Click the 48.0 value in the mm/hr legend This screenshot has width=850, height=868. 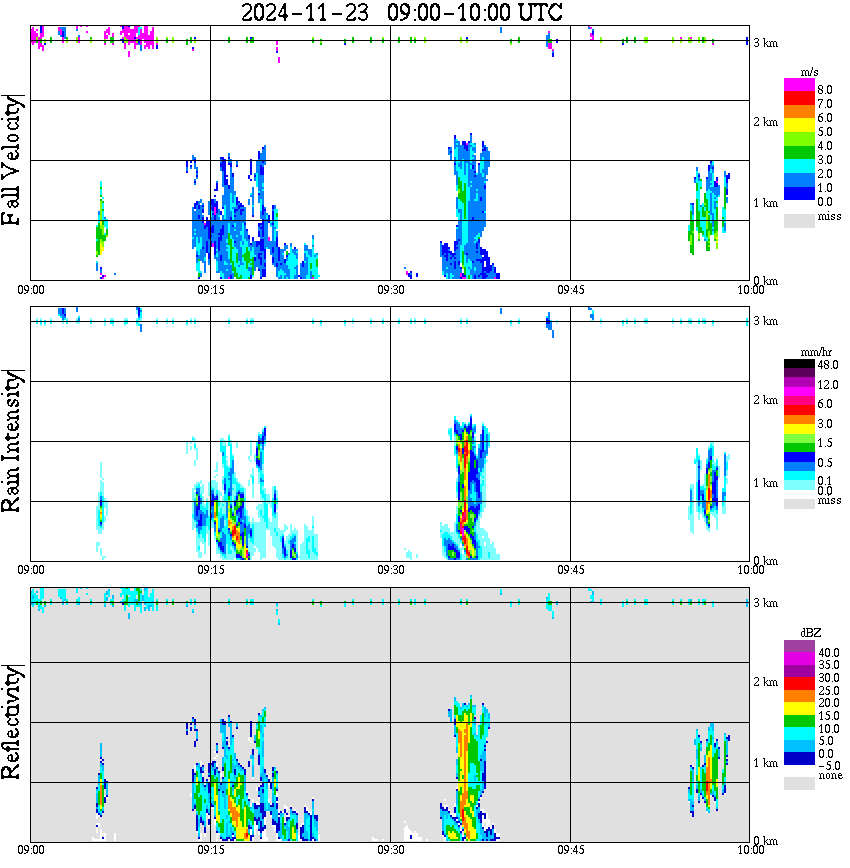tap(828, 365)
